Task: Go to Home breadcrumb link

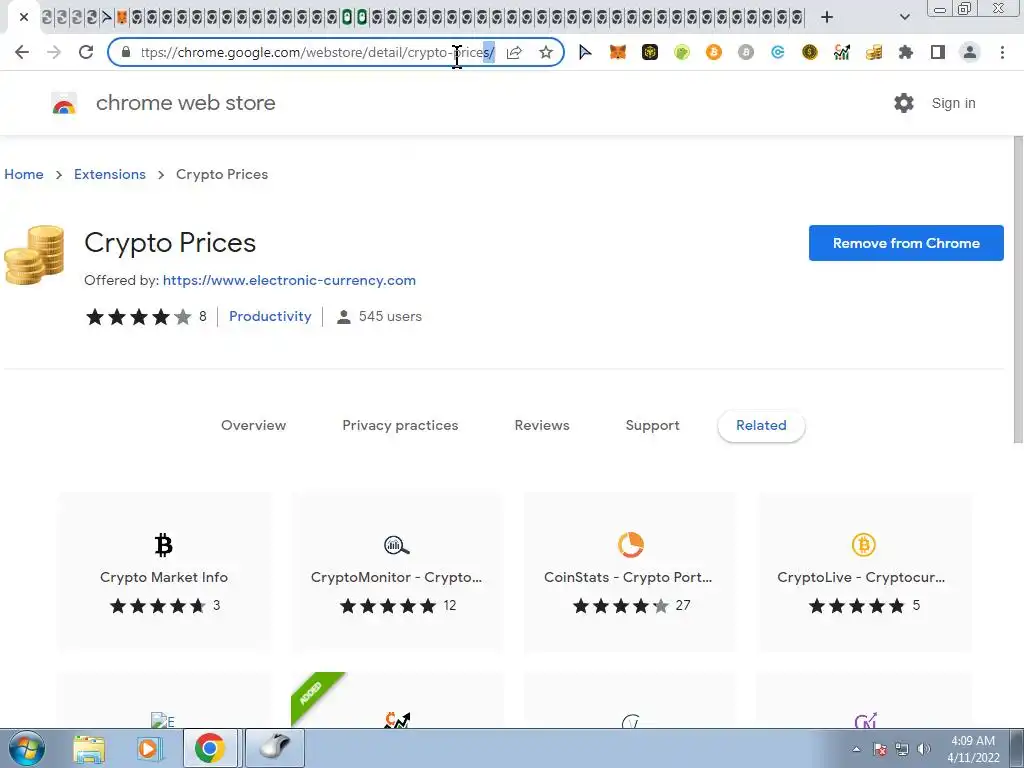Action: click(24, 174)
